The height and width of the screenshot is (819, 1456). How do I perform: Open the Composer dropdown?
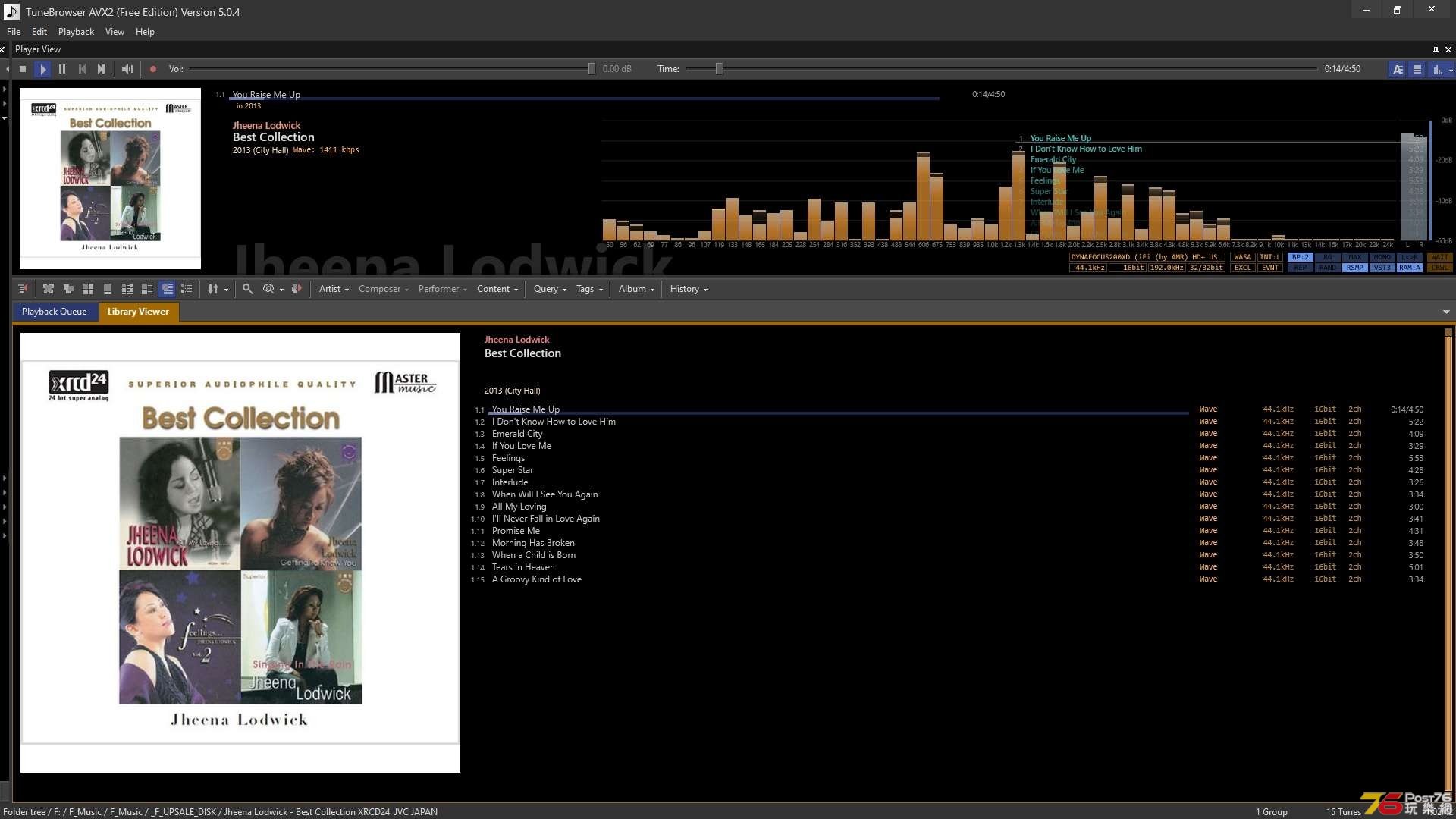tap(383, 289)
